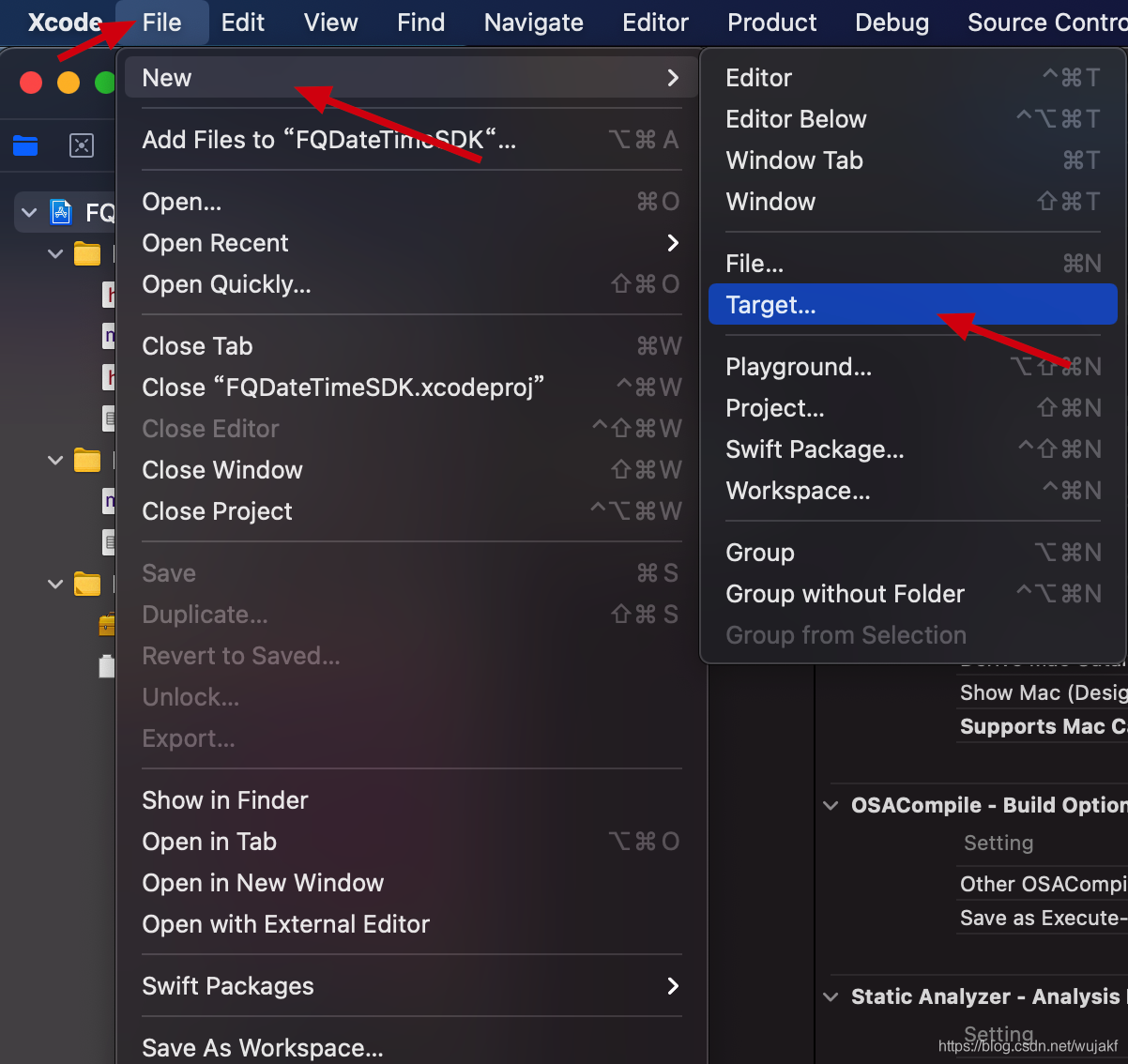Select the project navigator folder icon
Screen dimensions: 1128x1064
(25, 145)
